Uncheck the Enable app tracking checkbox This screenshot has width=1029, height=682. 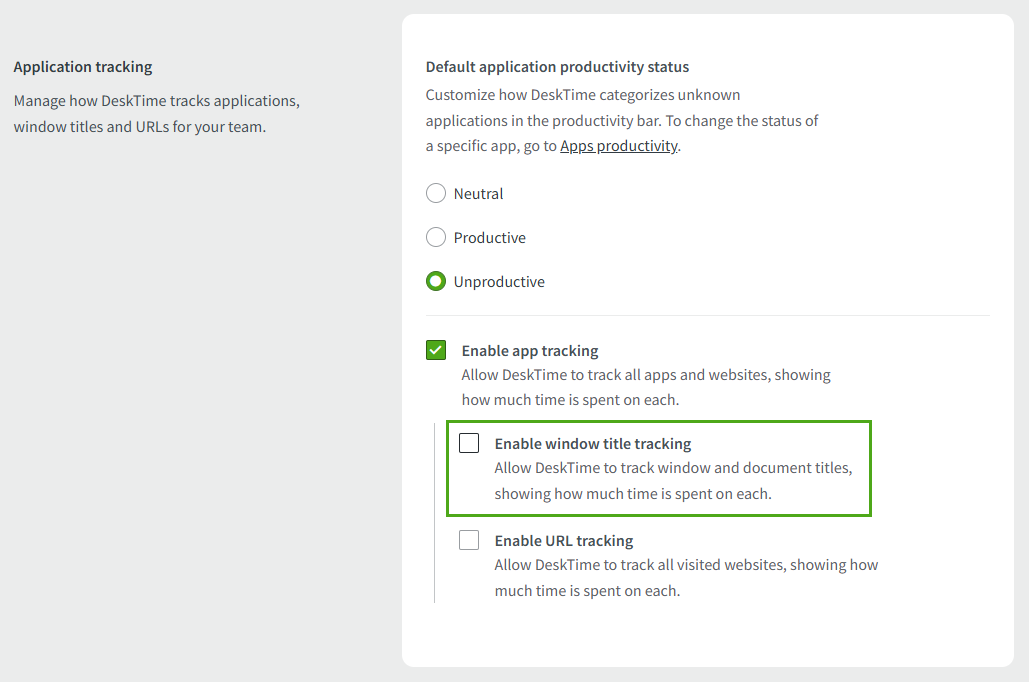click(436, 350)
